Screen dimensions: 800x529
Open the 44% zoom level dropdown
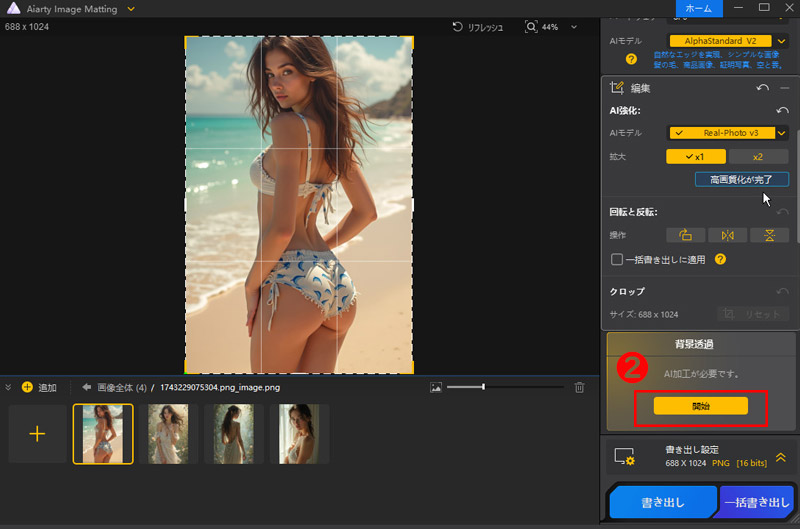point(574,27)
